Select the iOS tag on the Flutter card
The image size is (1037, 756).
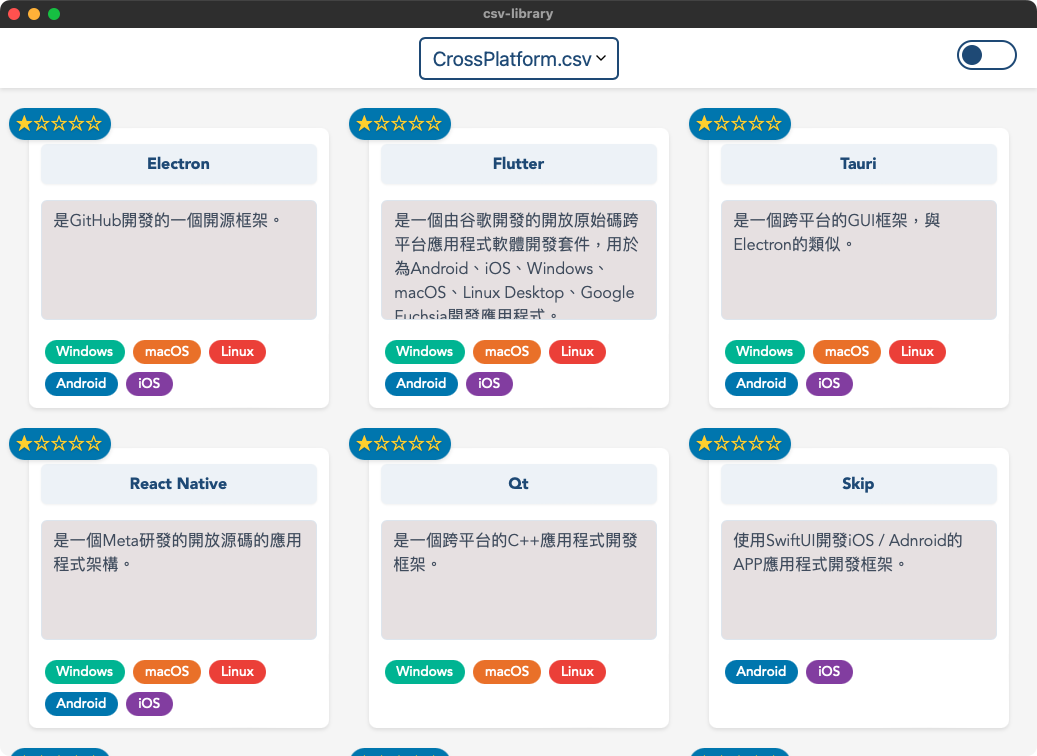click(489, 384)
